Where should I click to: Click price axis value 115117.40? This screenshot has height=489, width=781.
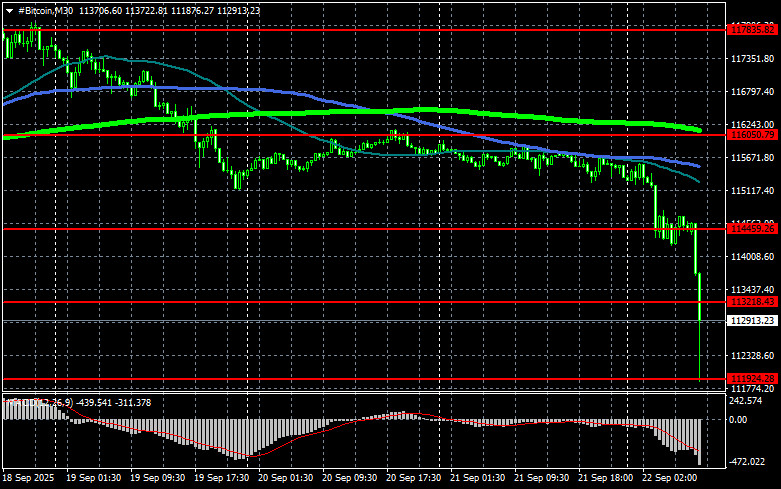coord(753,191)
